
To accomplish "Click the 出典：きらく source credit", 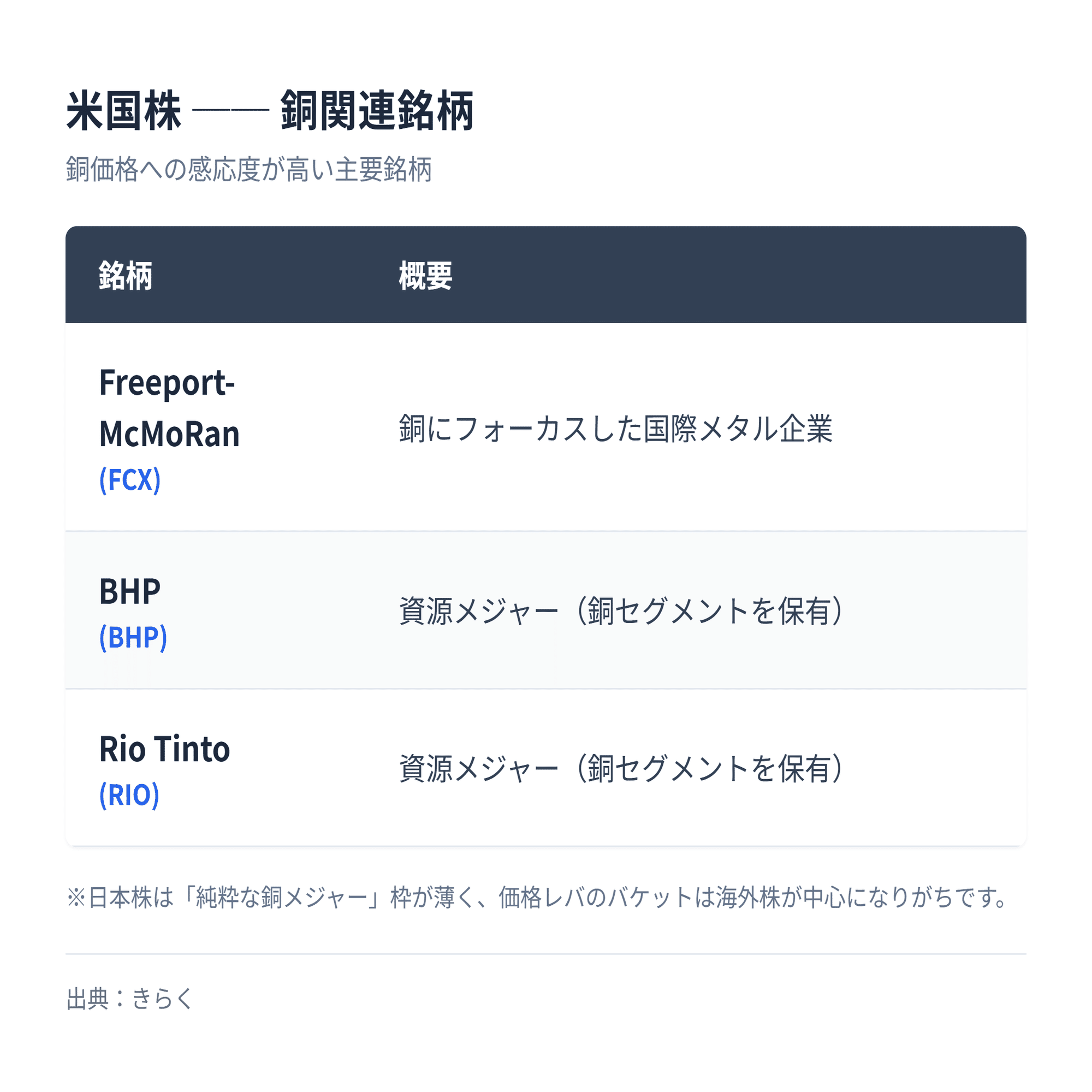I will click(130, 998).
